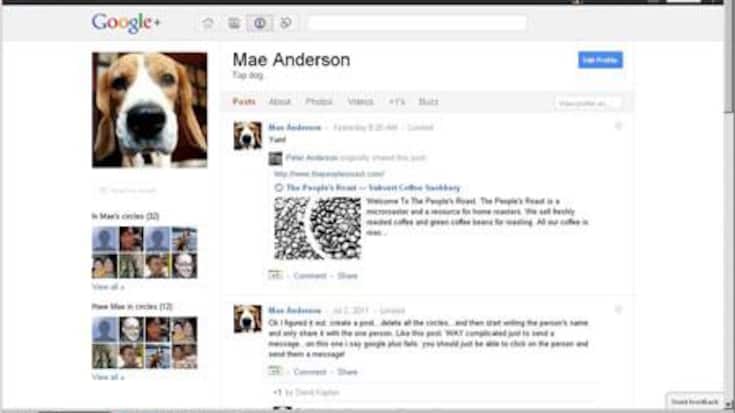
Task: Open The People's Roast article link
Action: coord(372,187)
